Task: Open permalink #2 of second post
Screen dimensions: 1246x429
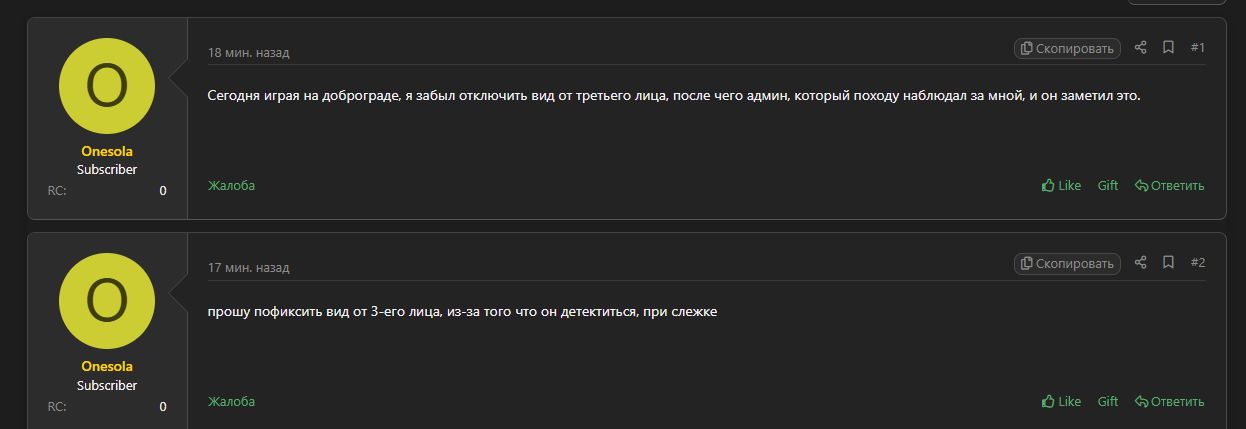Action: point(1198,263)
